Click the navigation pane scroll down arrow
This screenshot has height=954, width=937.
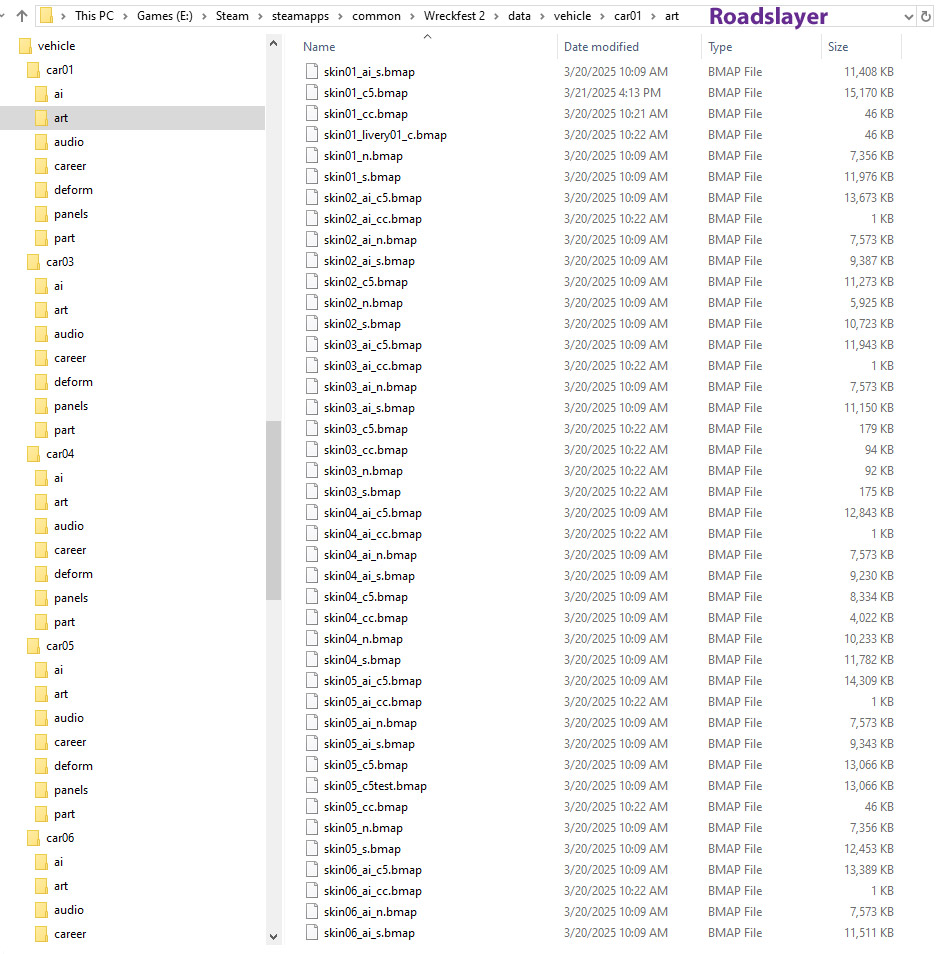click(273, 936)
